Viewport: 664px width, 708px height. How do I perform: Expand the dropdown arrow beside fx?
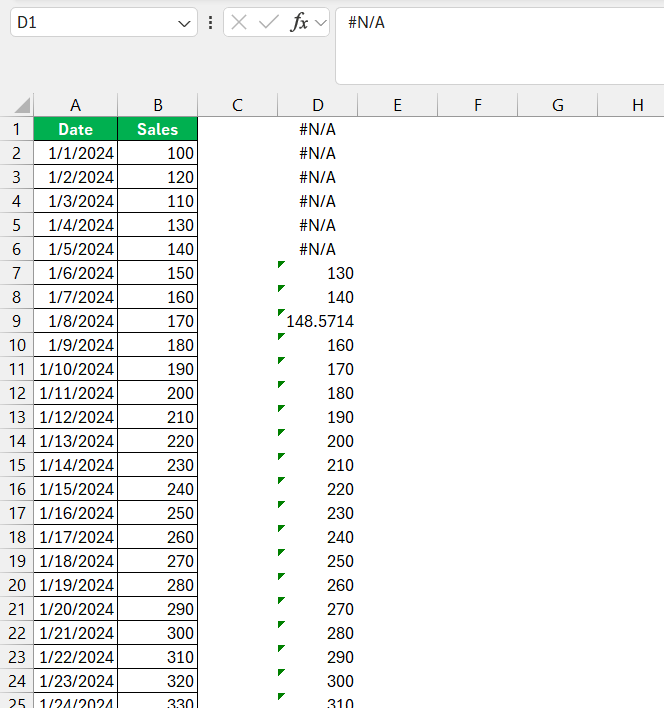tap(321, 23)
